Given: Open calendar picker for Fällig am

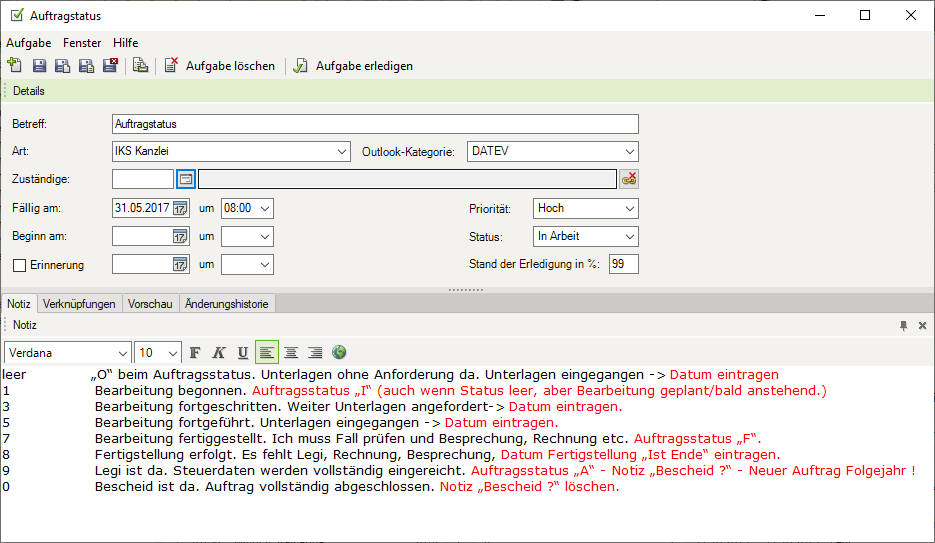Looking at the screenshot, I should [180, 208].
